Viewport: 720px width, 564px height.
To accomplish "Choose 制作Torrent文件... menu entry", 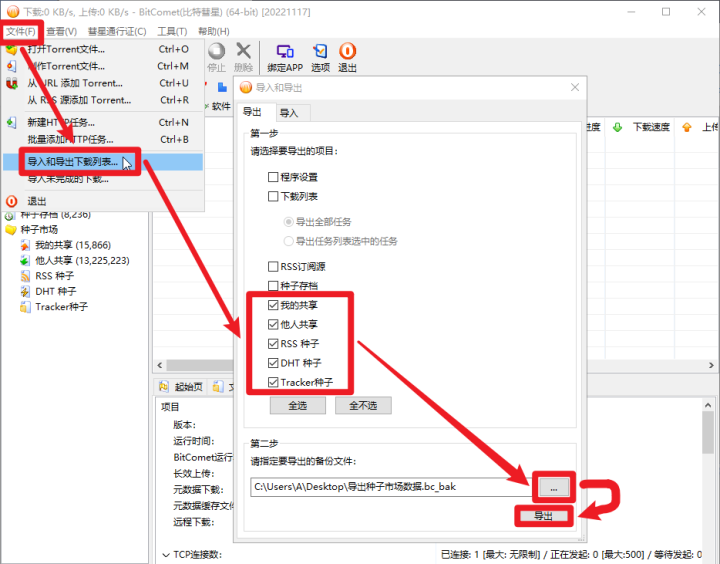I will 103,66.
